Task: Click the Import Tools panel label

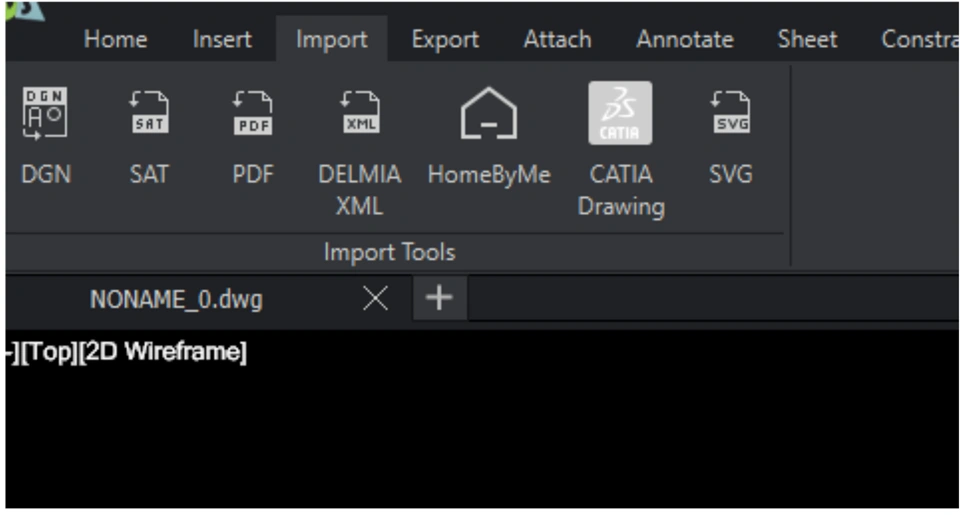Action: (389, 252)
